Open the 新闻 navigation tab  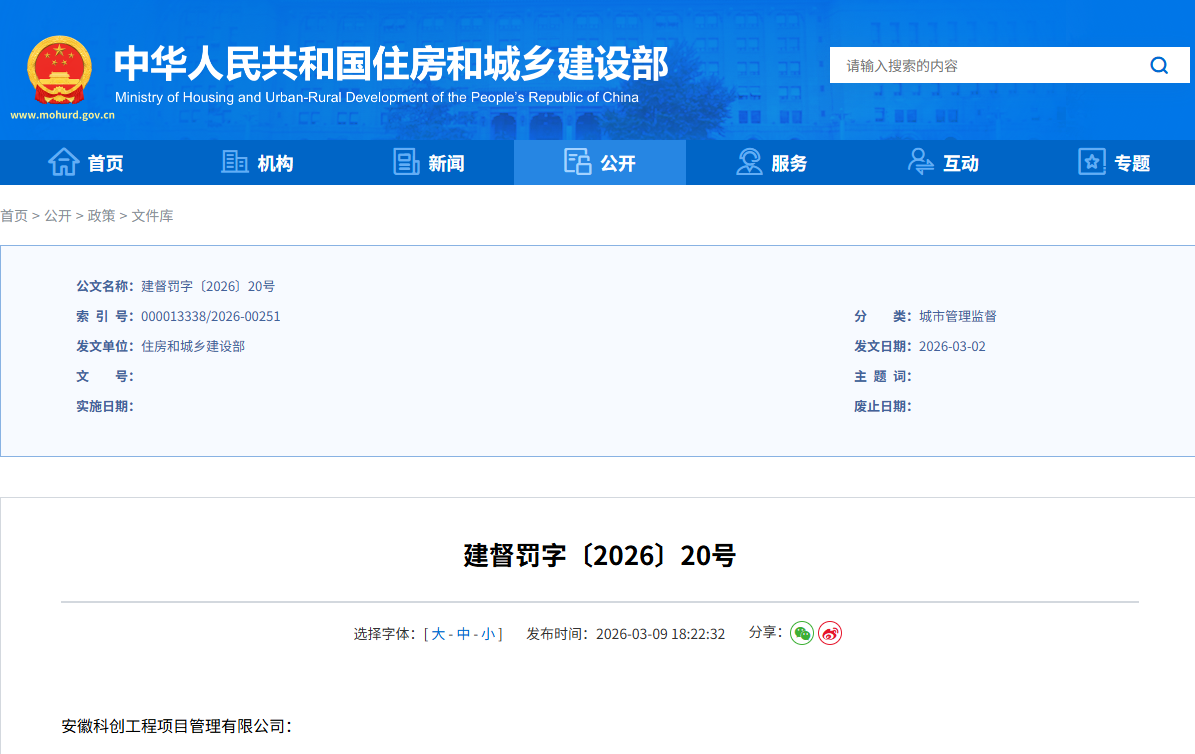[429, 162]
